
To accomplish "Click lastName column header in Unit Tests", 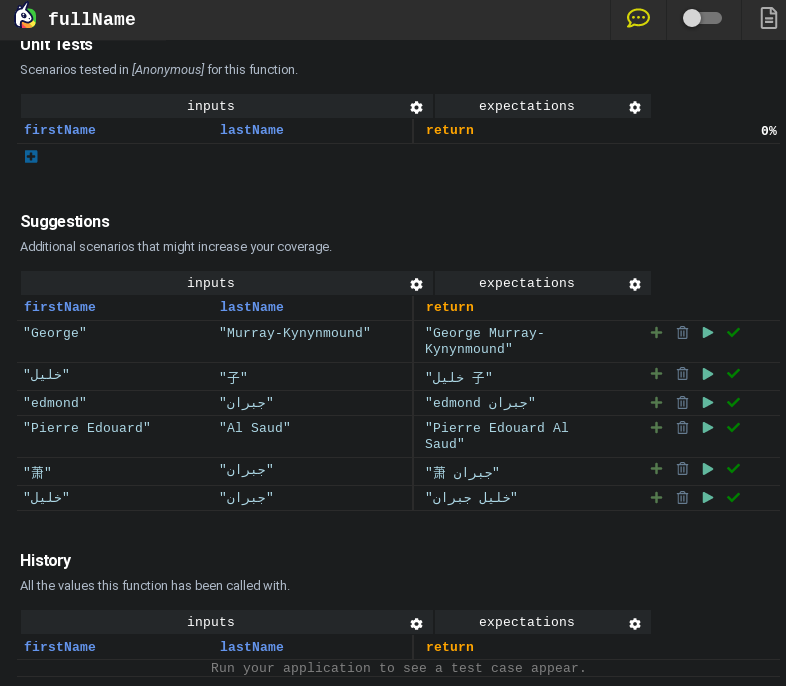I will pyautogui.click(x=251, y=130).
